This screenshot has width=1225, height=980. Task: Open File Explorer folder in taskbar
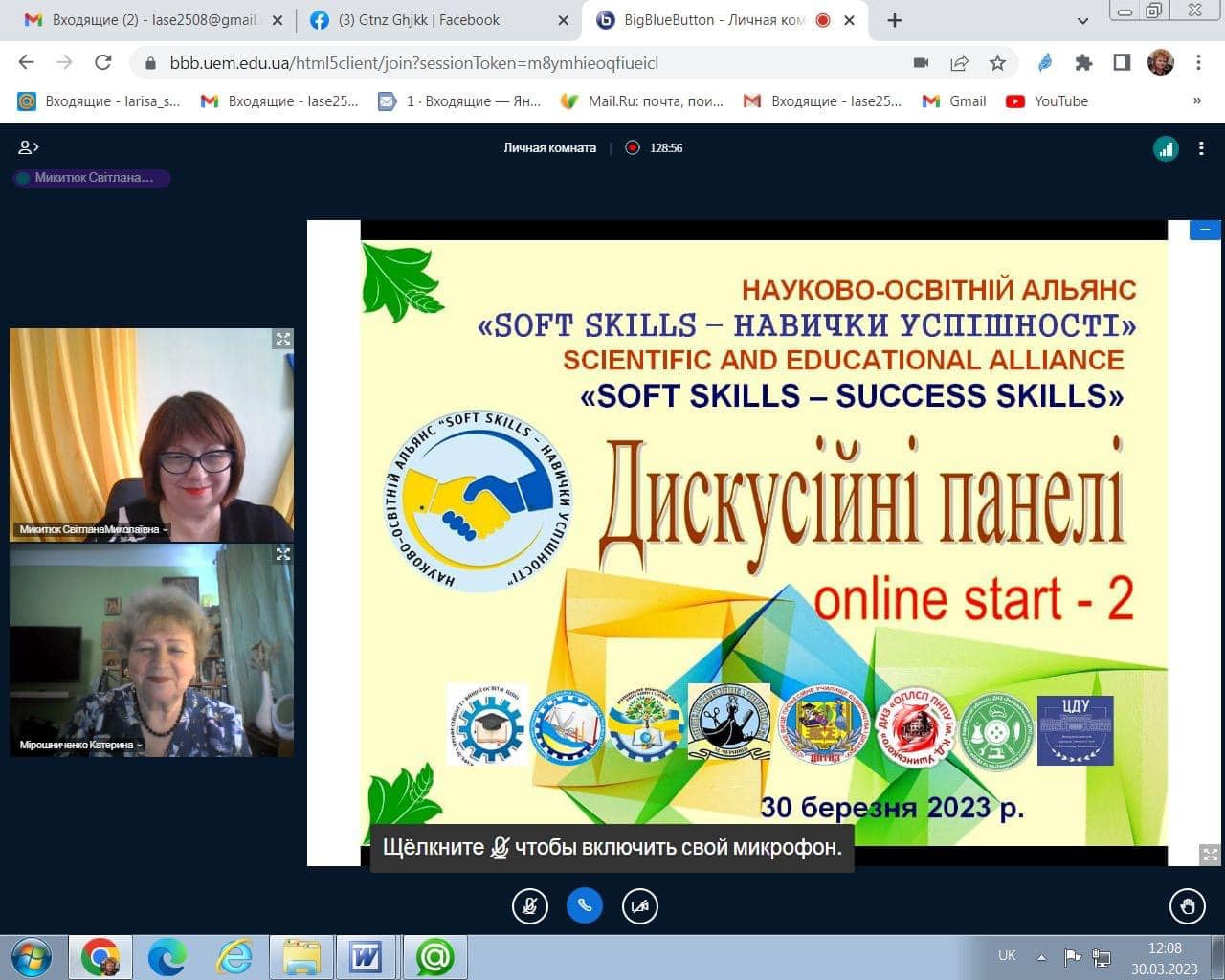point(301,957)
